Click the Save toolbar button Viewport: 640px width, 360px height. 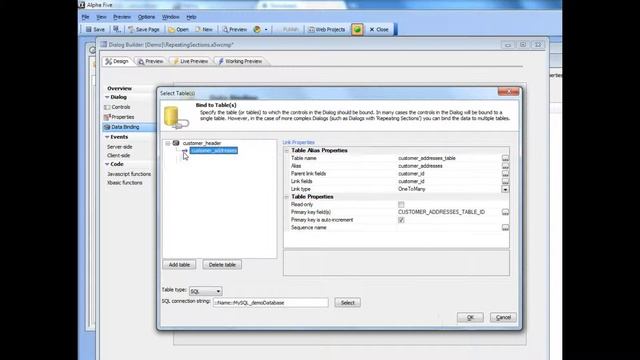click(x=95, y=29)
